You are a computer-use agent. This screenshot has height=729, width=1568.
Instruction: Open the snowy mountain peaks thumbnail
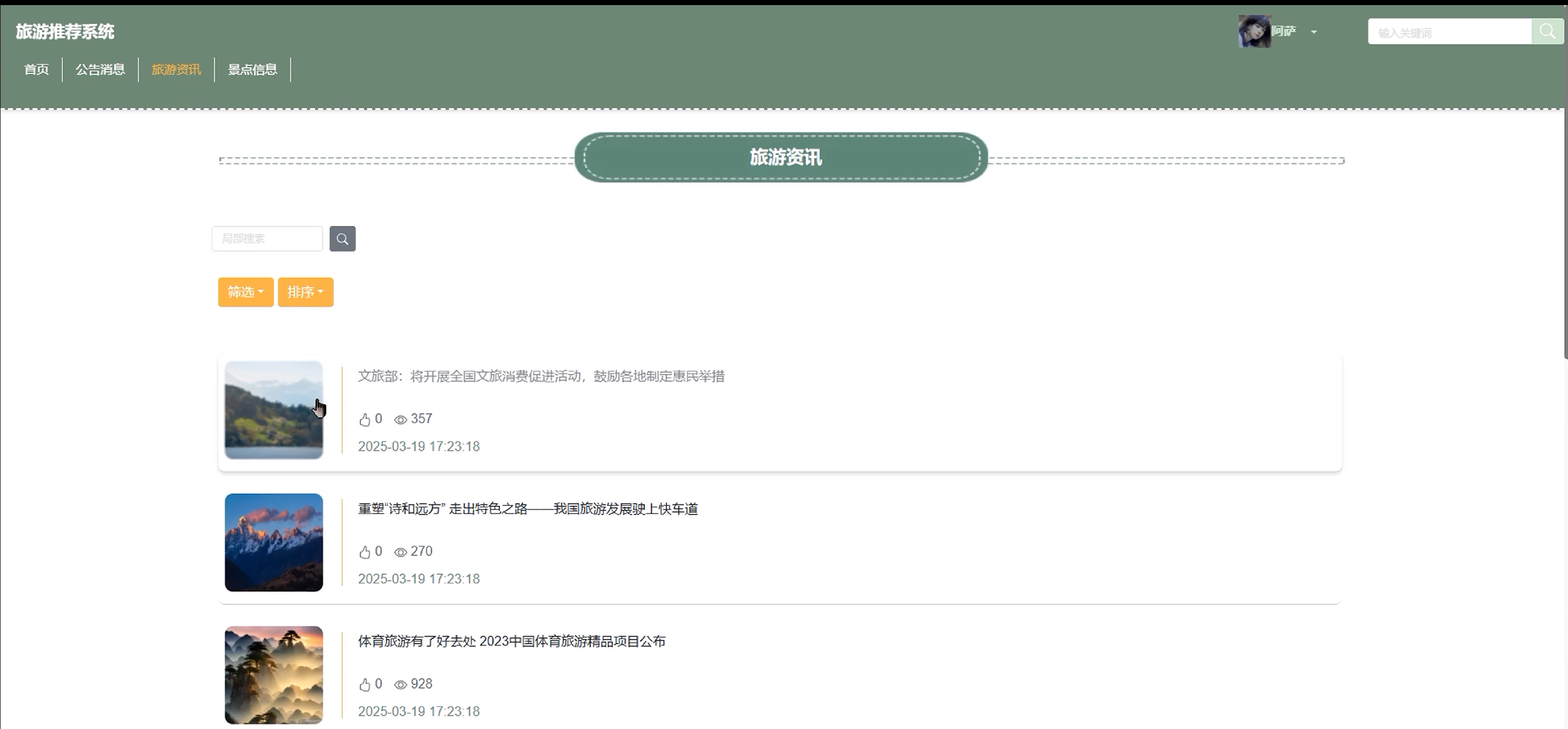coord(274,542)
